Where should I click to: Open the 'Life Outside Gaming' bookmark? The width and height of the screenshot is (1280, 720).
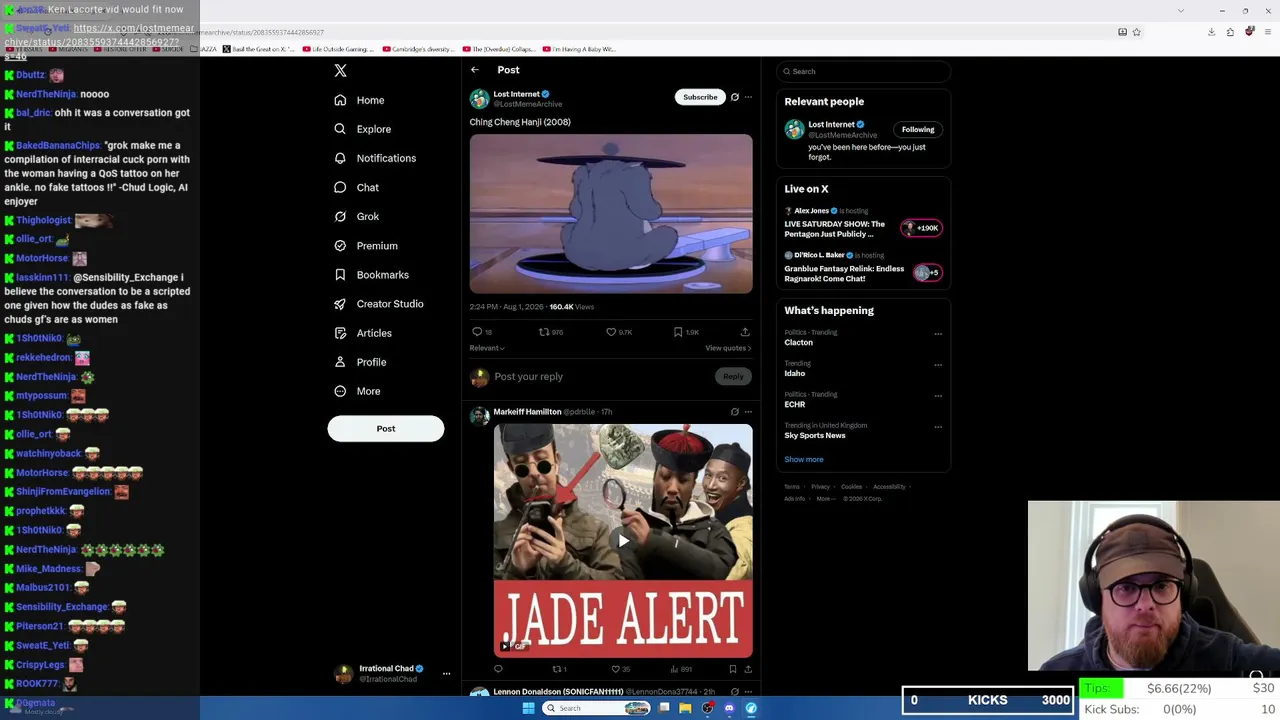point(338,49)
